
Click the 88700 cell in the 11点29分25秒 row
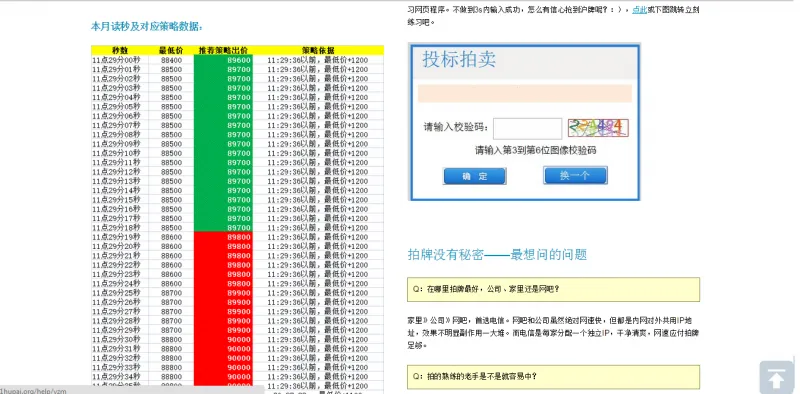click(171, 293)
